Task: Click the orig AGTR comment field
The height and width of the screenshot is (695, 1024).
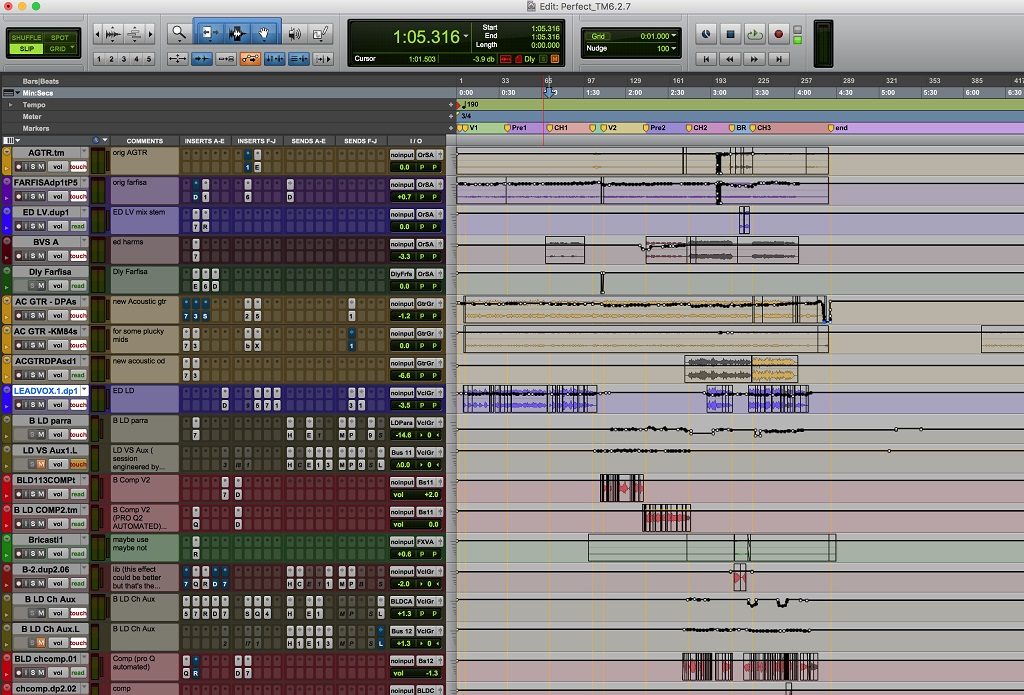Action: (144, 160)
